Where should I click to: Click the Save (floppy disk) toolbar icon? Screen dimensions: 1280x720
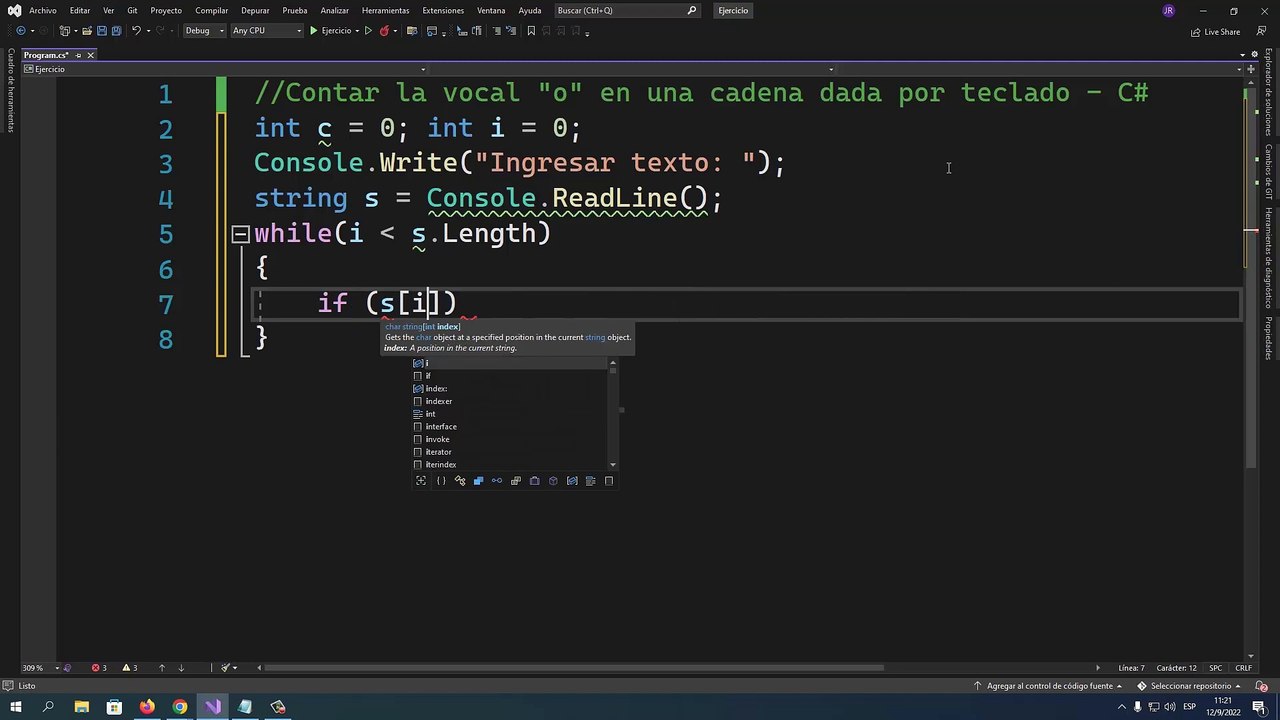pyautogui.click(x=101, y=31)
